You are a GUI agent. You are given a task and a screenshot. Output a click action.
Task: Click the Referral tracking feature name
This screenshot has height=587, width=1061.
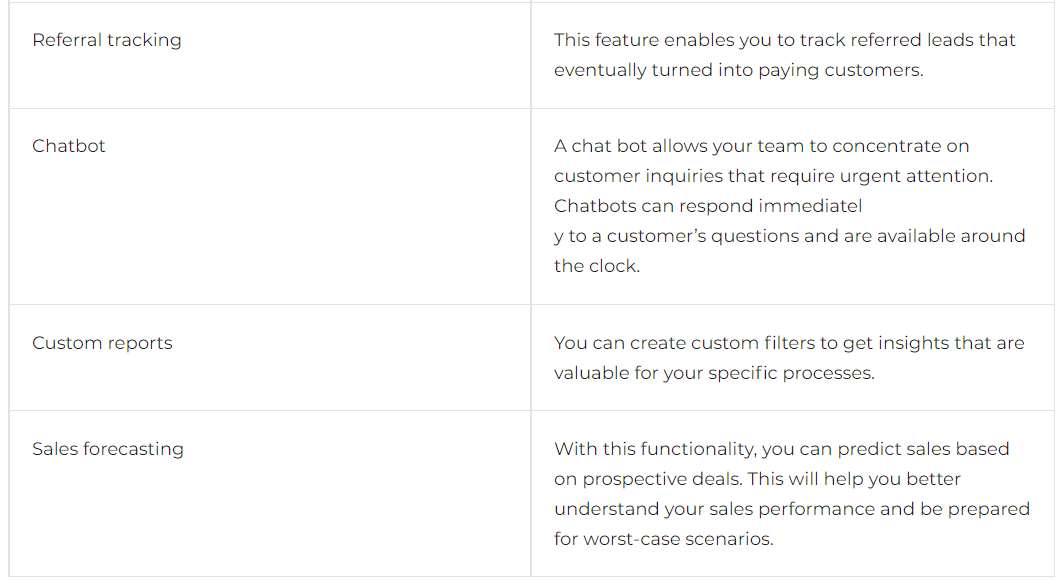click(x=107, y=40)
